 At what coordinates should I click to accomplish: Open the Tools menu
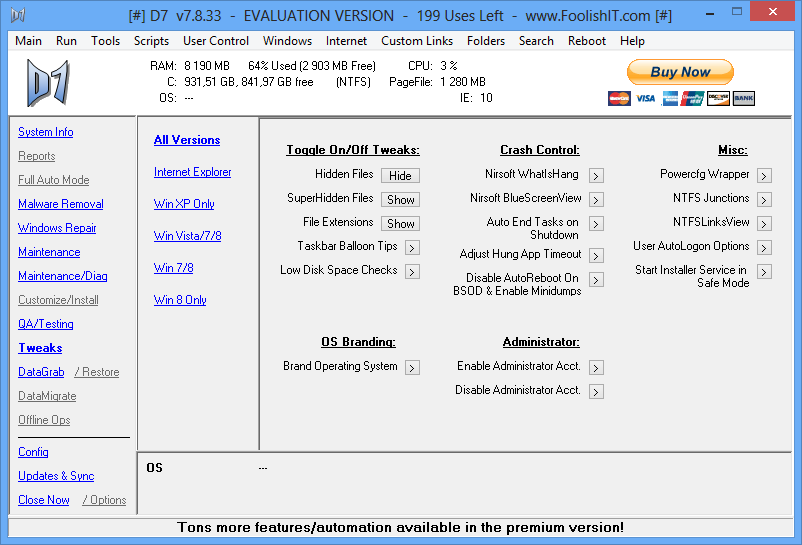pos(105,41)
